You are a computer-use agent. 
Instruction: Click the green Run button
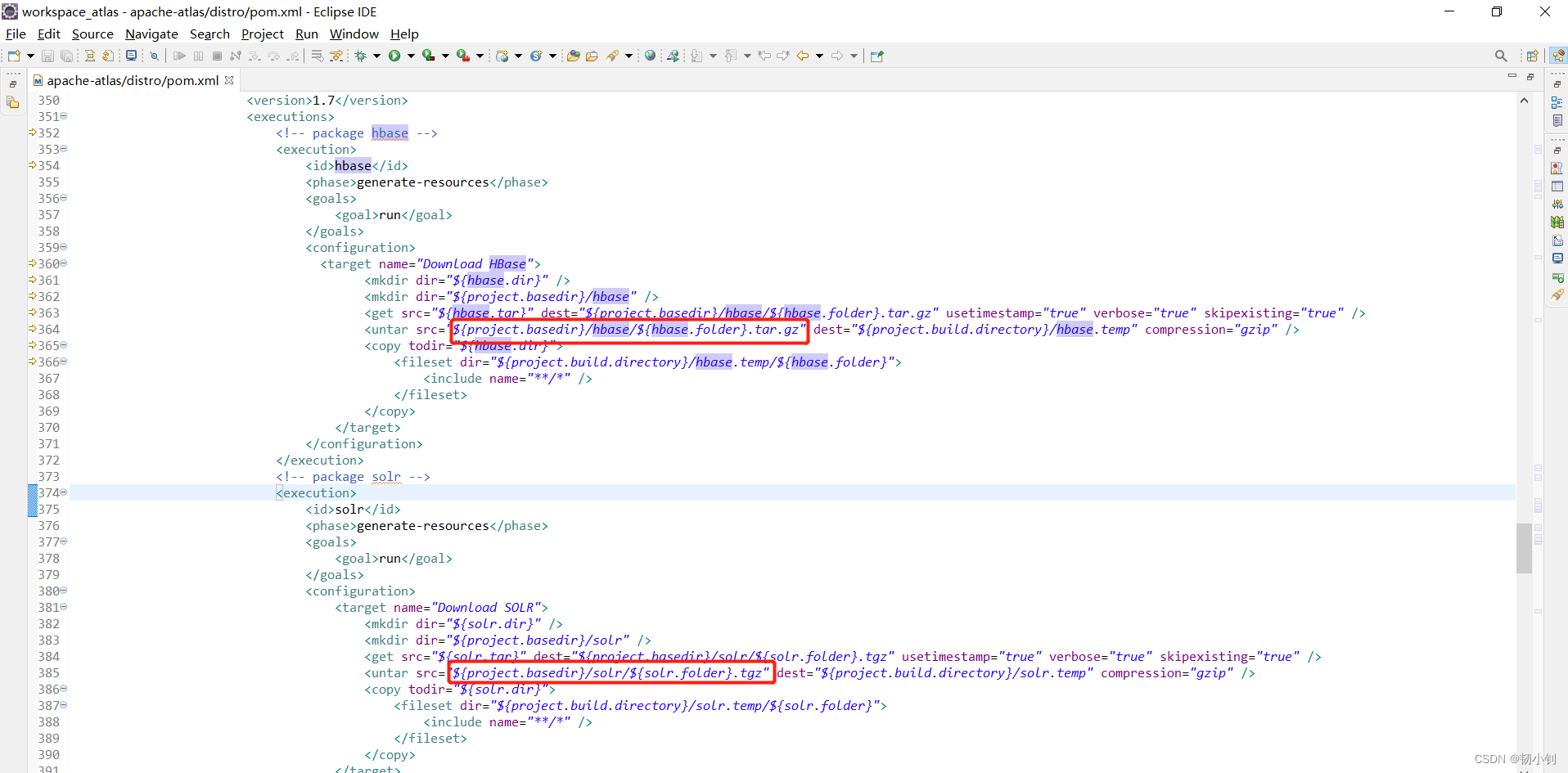point(394,56)
